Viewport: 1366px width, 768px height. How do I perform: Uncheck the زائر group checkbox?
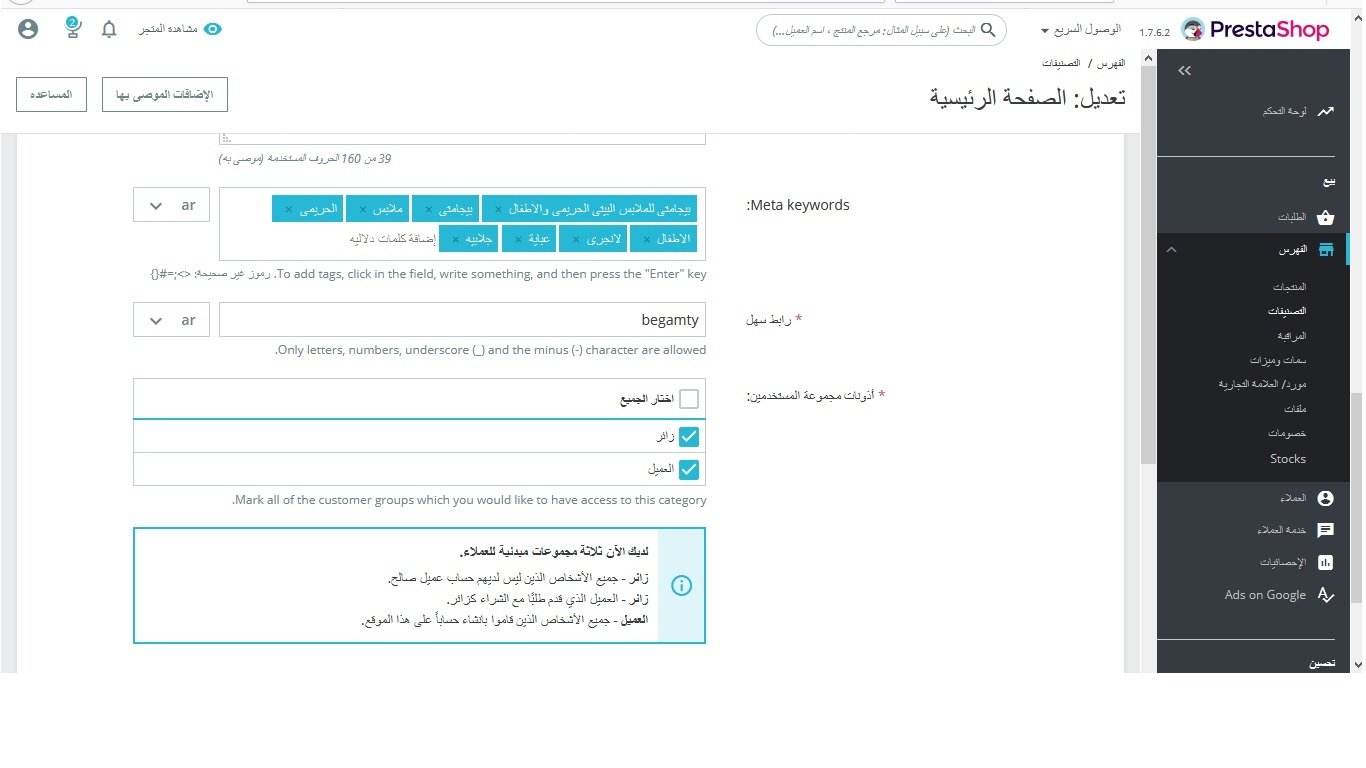click(x=688, y=436)
